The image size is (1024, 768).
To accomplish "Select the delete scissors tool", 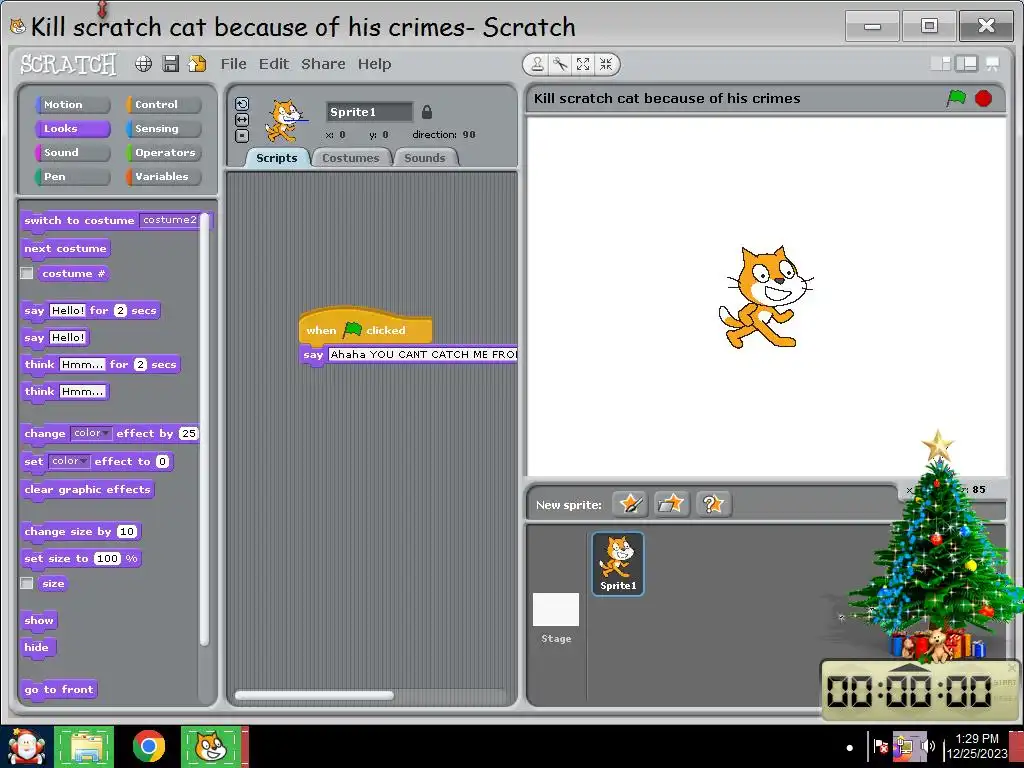I will click(x=560, y=64).
